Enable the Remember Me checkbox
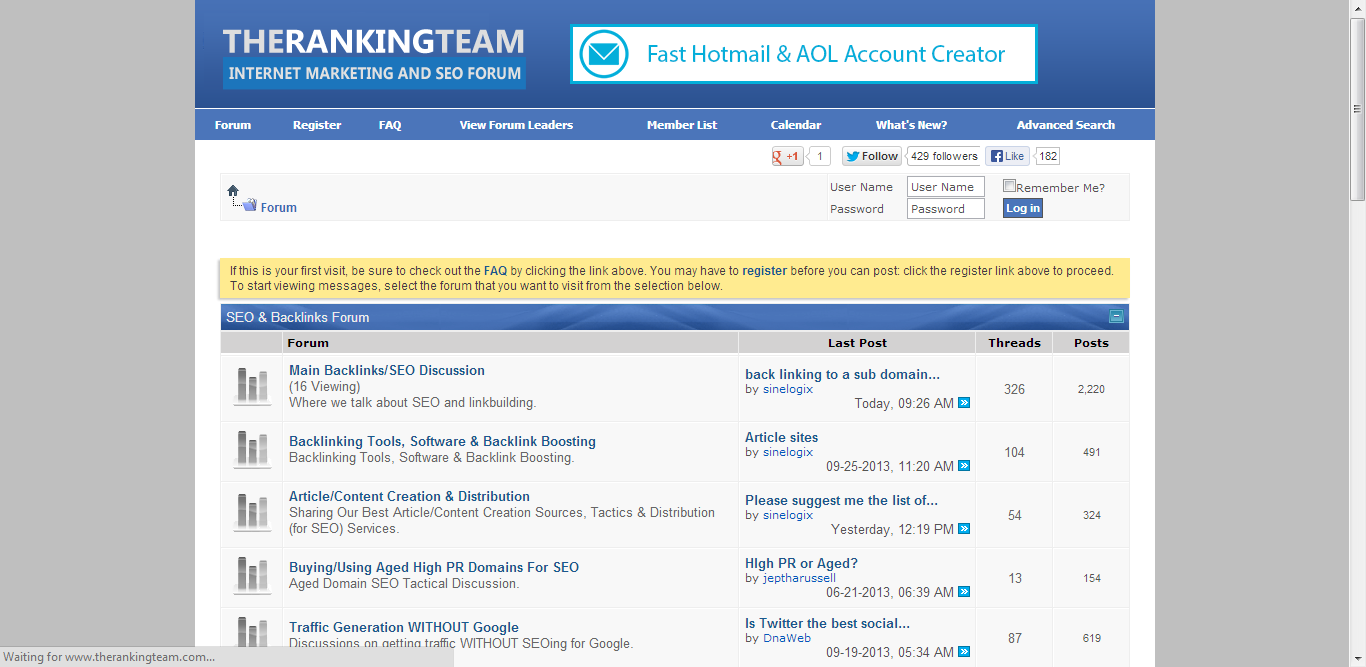This screenshot has width=1366, height=667. coord(1010,186)
